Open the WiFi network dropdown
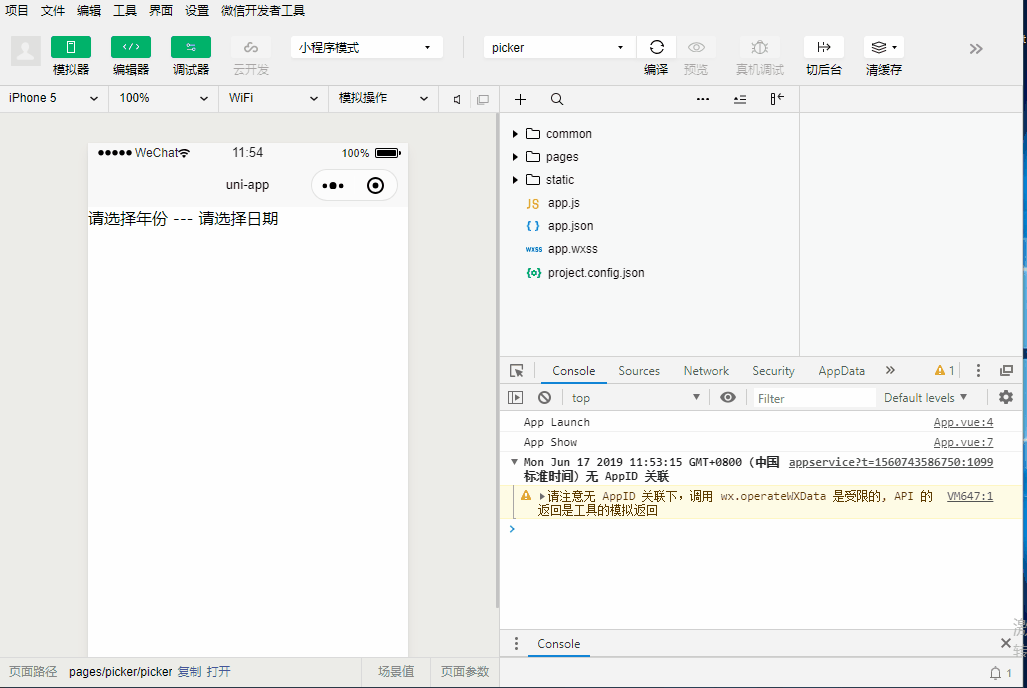This screenshot has width=1027, height=688. tap(273, 98)
